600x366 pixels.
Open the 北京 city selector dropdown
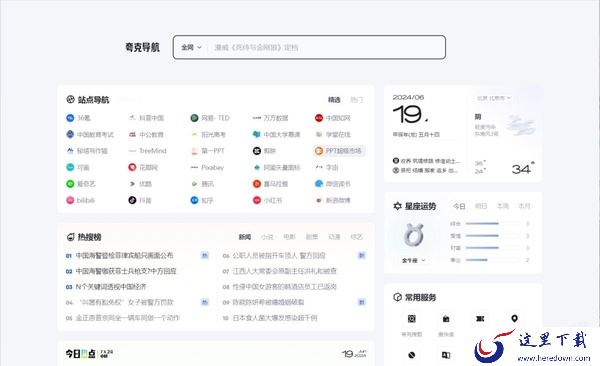(x=494, y=98)
